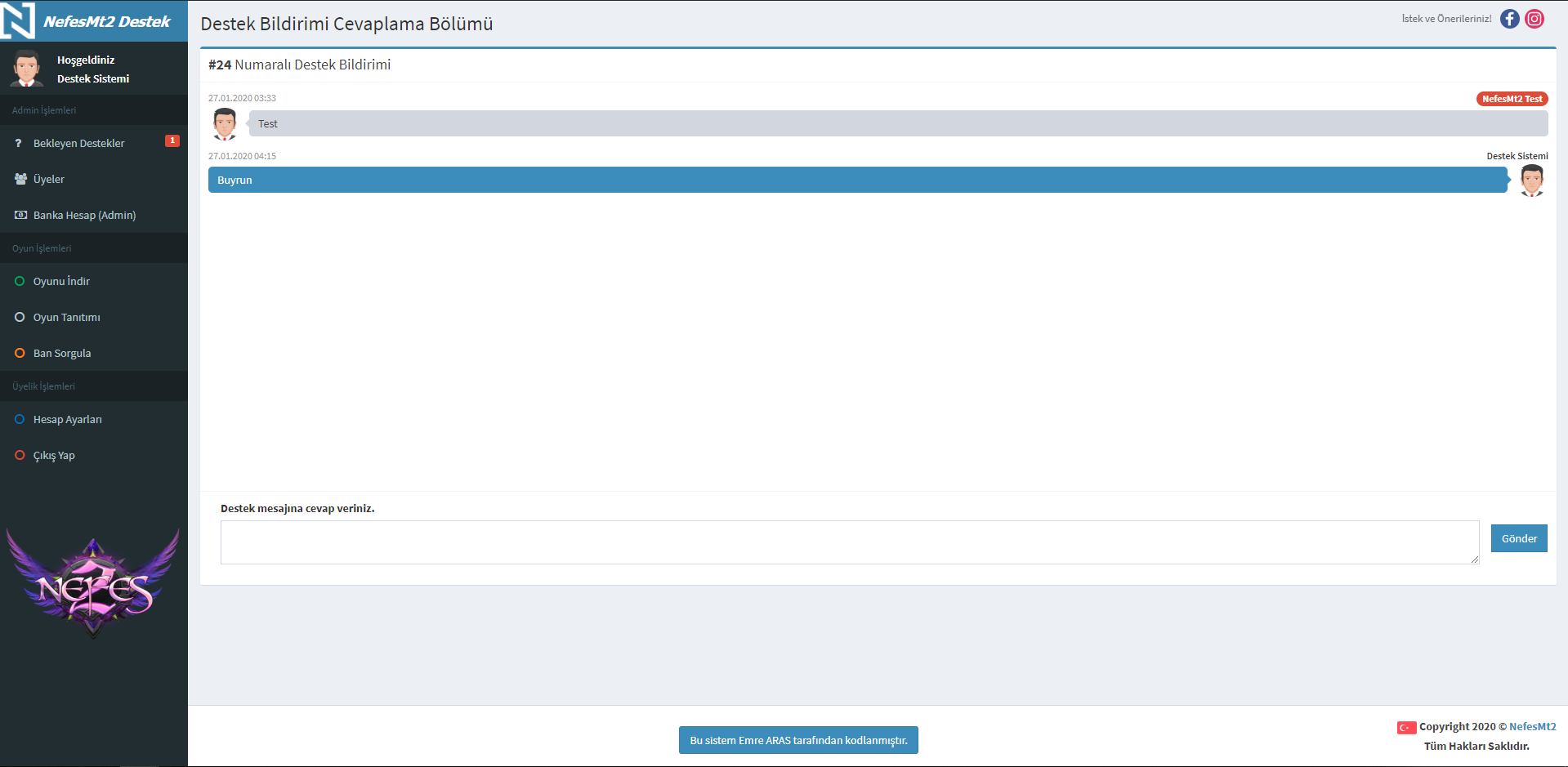Click the Emre ARAS credit button
Image resolution: width=1568 pixels, height=767 pixels.
point(798,740)
